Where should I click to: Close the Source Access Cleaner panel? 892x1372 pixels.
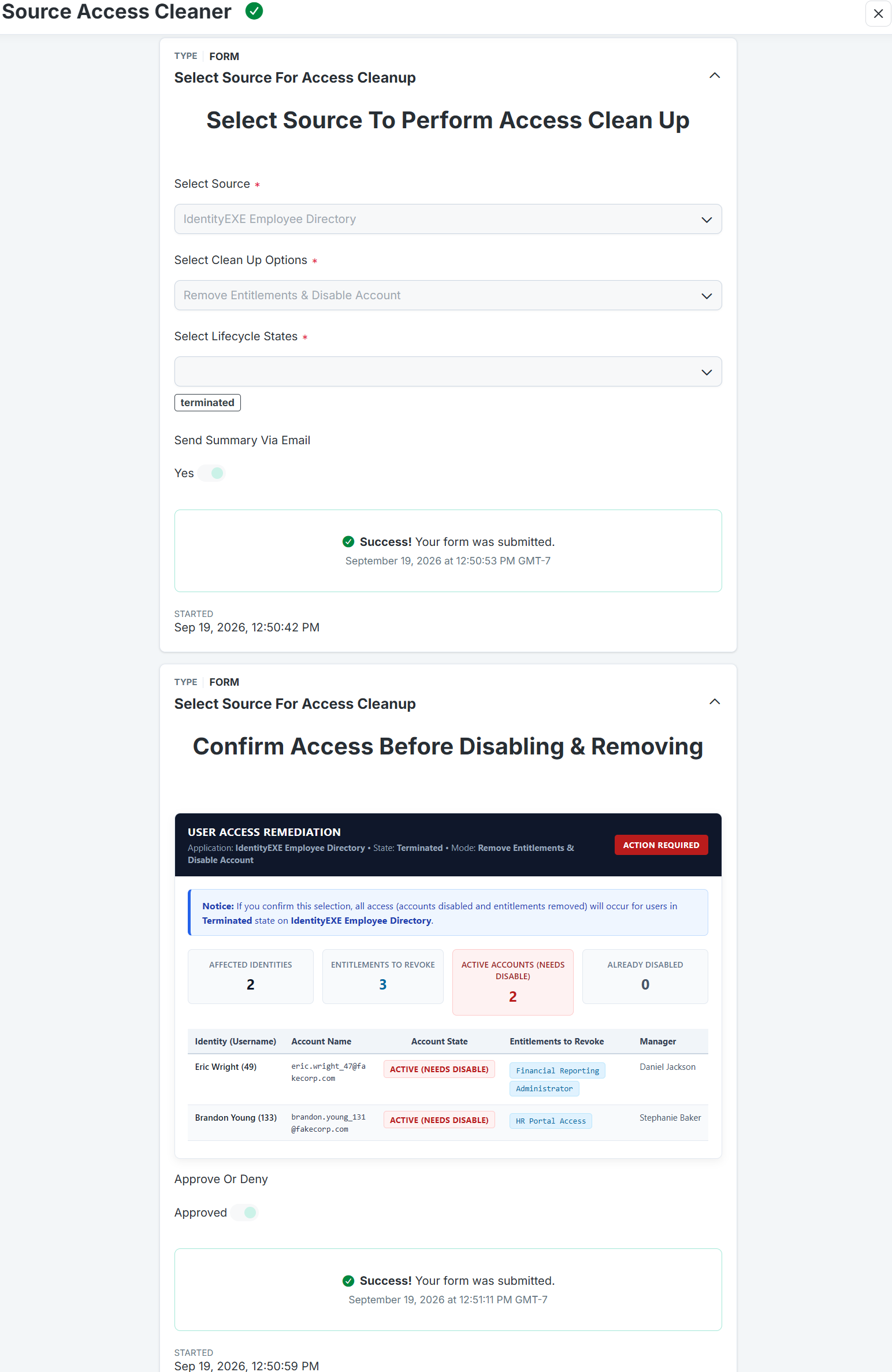coord(878,13)
